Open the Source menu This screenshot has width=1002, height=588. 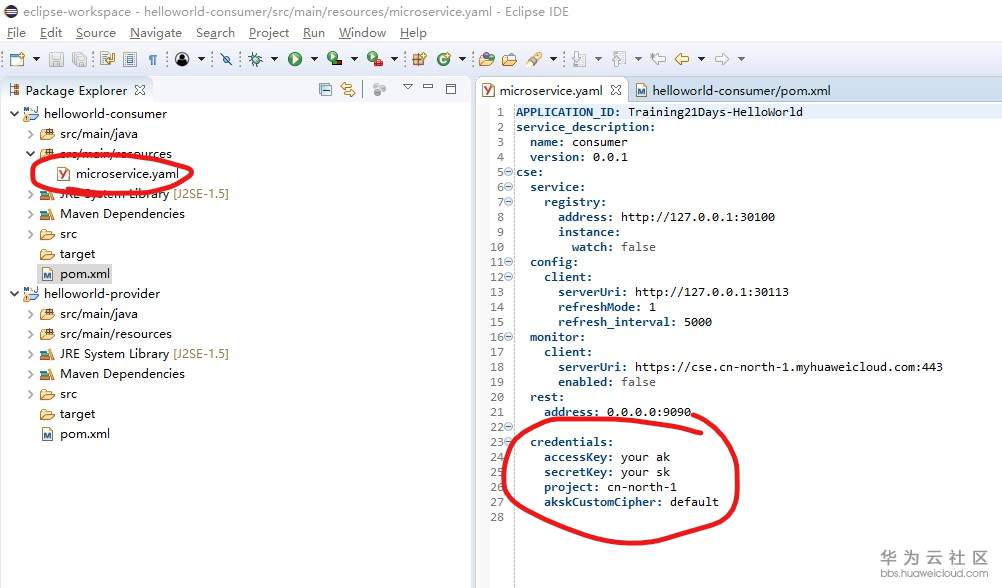coord(96,33)
